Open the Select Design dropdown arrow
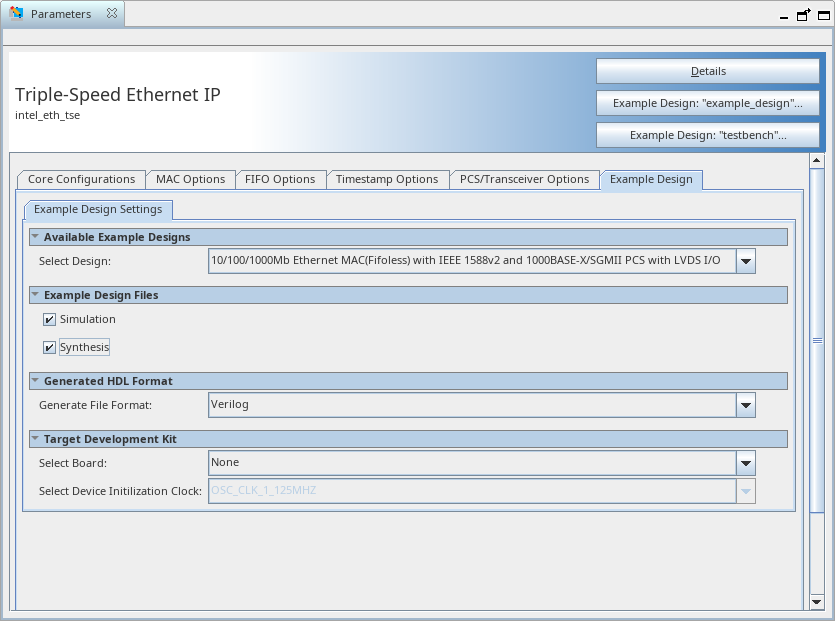Screen dimensions: 835x621 coord(746,261)
